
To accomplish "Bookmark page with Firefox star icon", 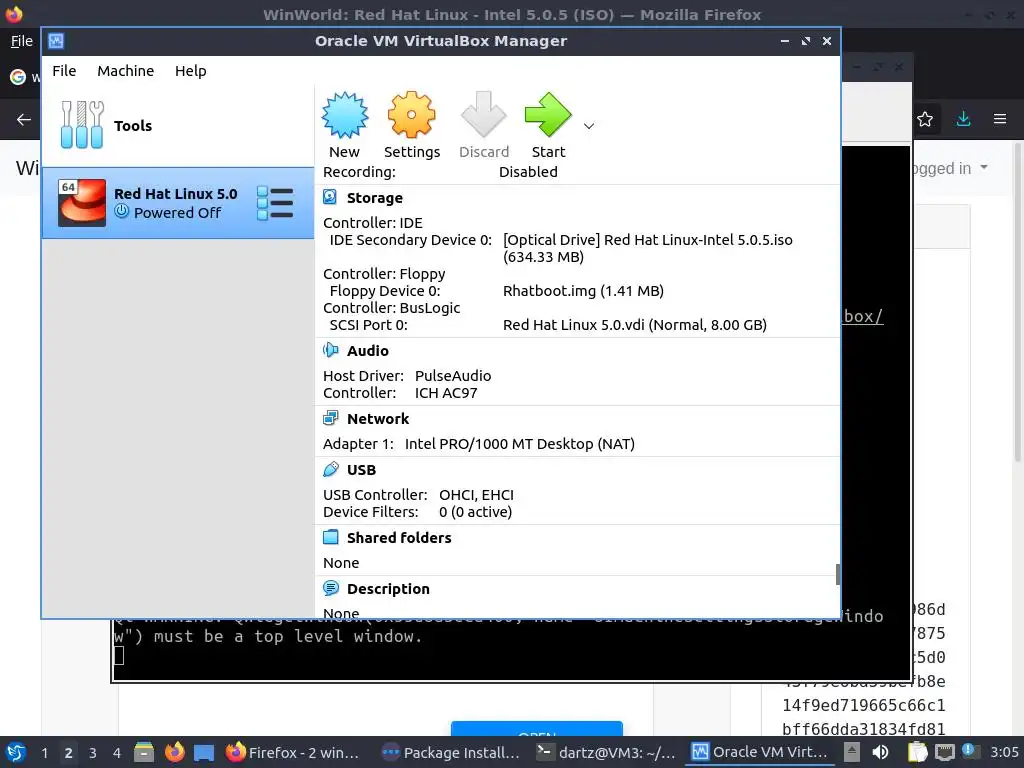I will pos(925,119).
